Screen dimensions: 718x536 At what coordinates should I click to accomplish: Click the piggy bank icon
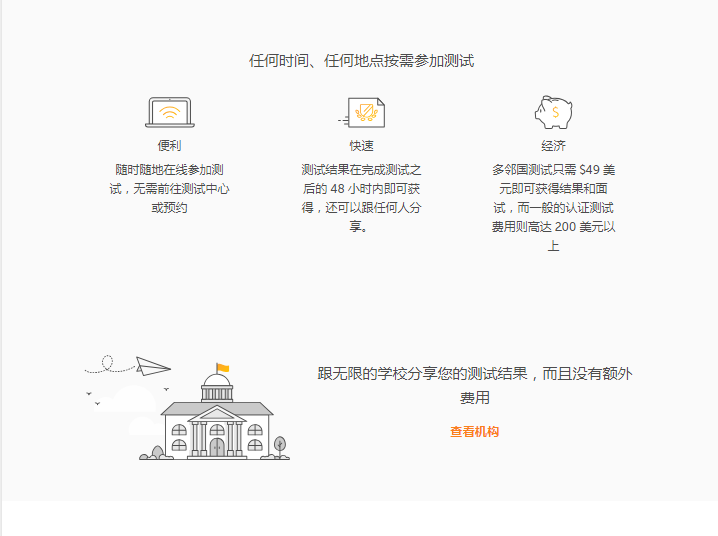(x=553, y=111)
